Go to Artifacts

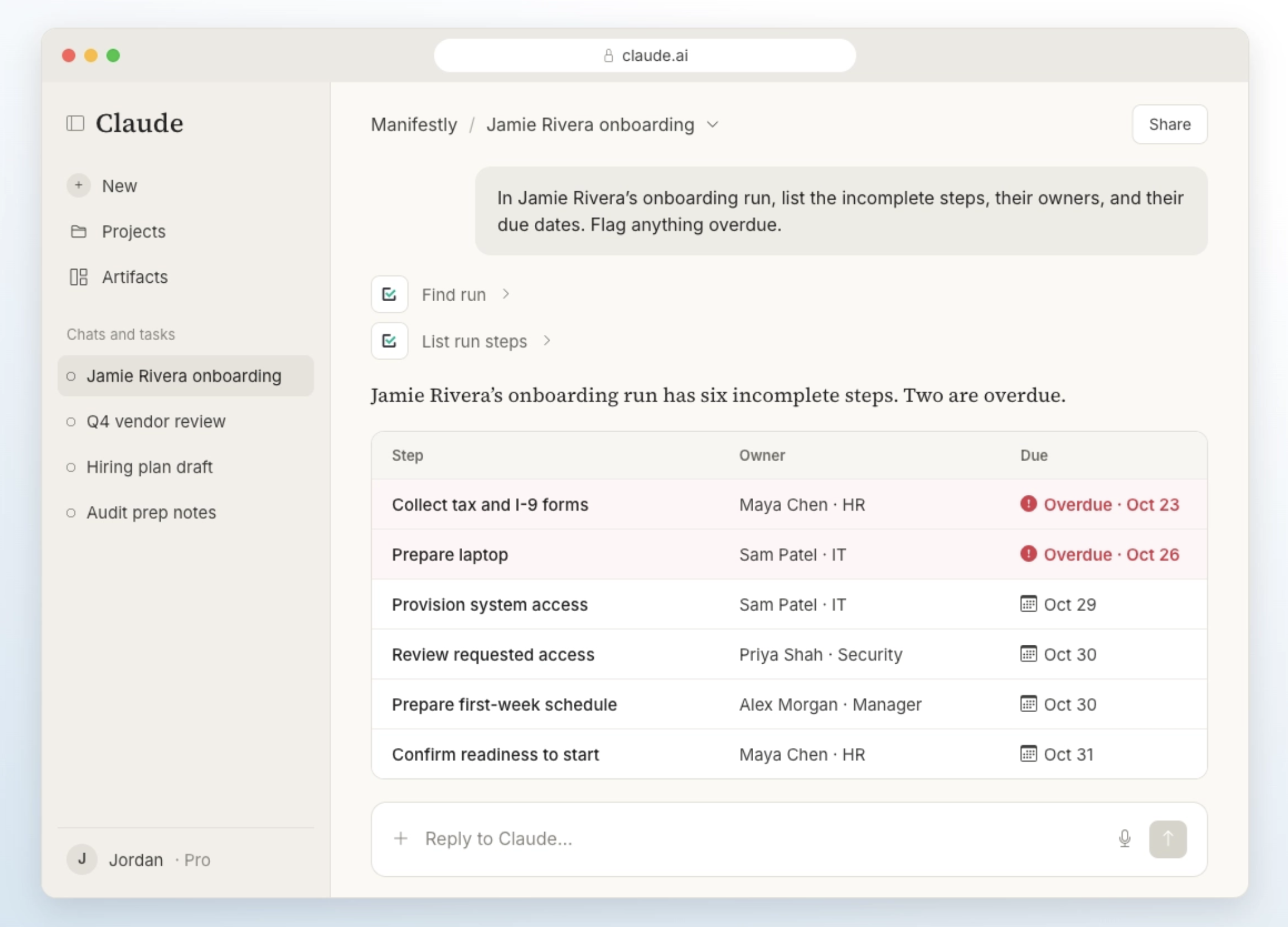[x=135, y=277]
